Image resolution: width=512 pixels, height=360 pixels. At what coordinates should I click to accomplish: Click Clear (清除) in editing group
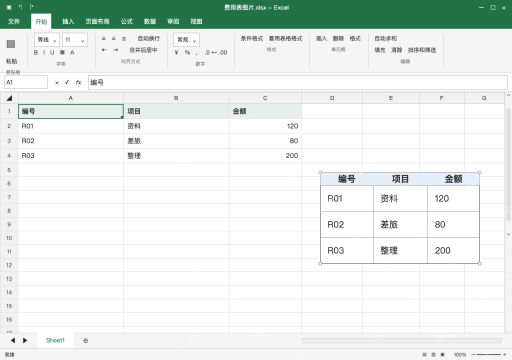[x=396, y=50]
